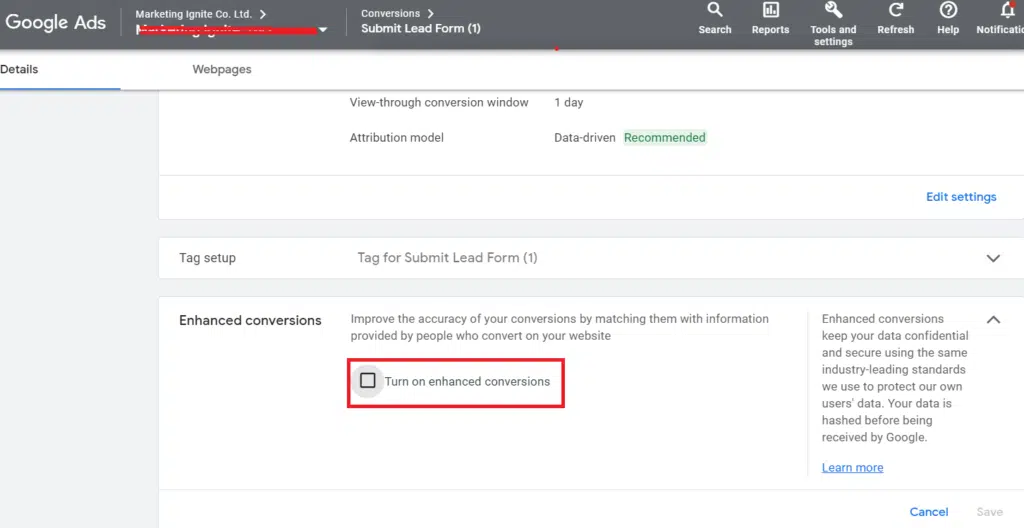1024x528 pixels.
Task: Expand the Tag setup section chevron
Action: pyautogui.click(x=993, y=258)
